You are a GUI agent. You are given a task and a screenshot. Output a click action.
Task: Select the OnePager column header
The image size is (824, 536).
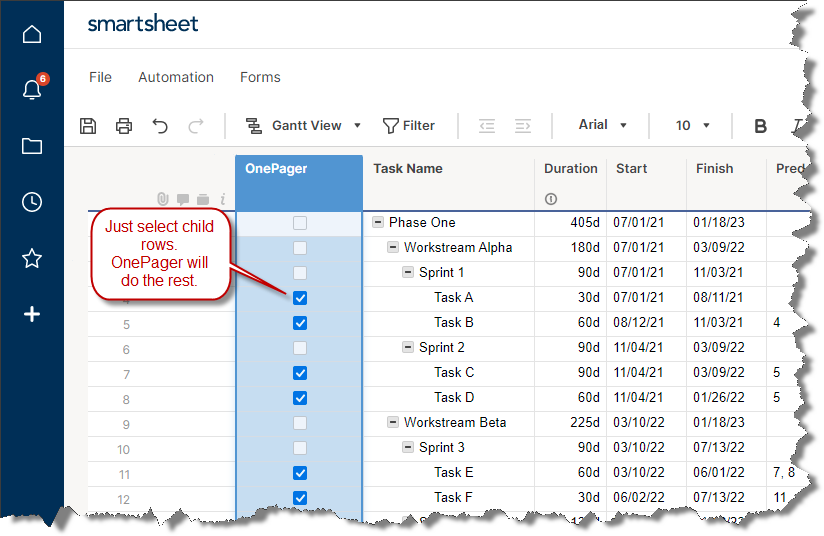click(x=299, y=183)
